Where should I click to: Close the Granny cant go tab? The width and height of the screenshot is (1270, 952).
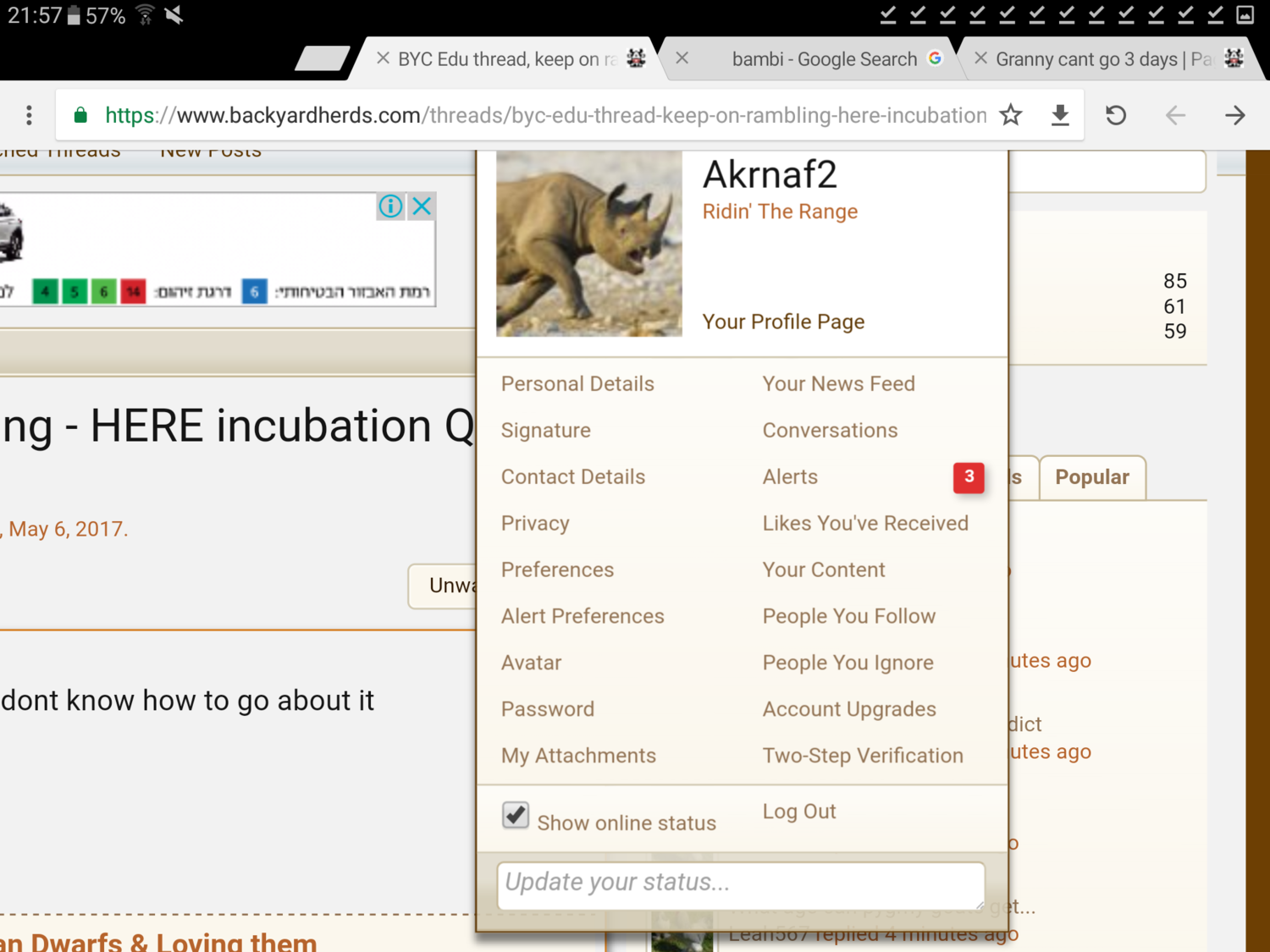pos(980,58)
